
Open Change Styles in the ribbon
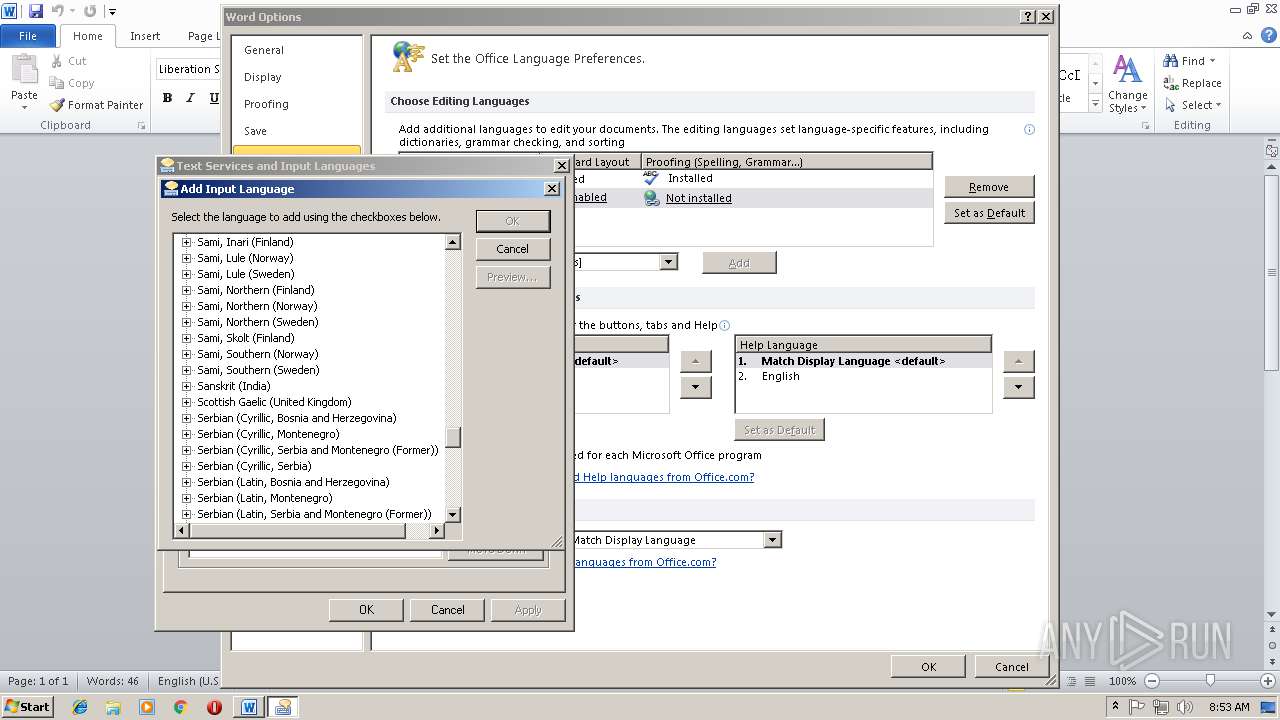coord(1127,84)
